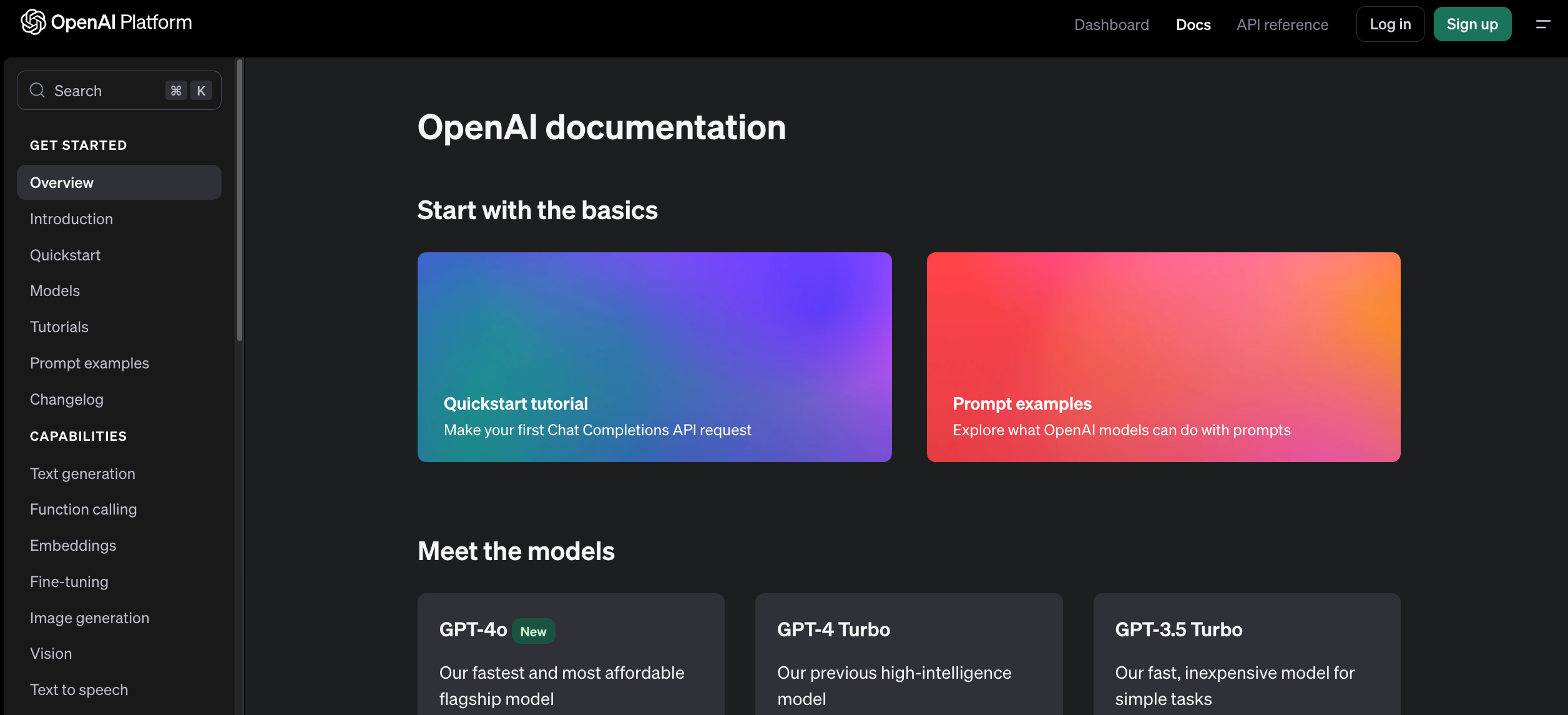
Task: Open the Dashboard nav item
Action: click(1111, 24)
